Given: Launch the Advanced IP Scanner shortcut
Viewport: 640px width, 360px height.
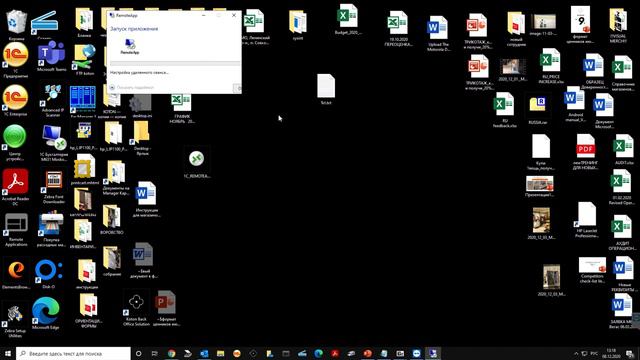Looking at the screenshot, I should tap(53, 99).
